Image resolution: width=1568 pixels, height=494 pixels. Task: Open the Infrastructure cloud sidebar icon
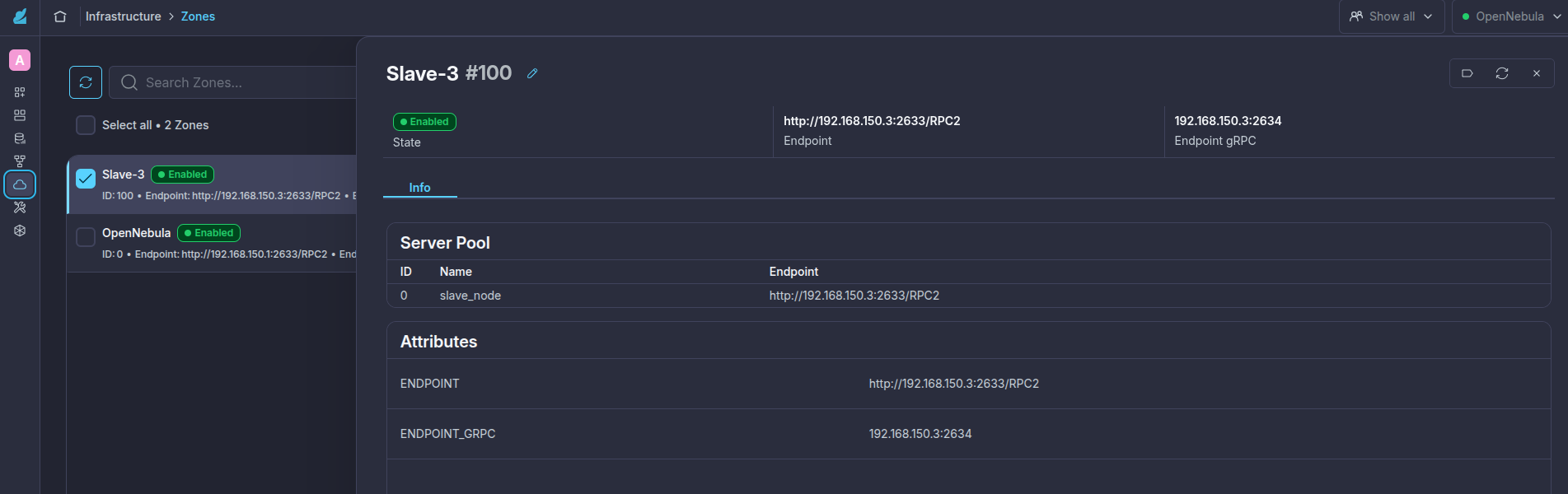point(20,184)
